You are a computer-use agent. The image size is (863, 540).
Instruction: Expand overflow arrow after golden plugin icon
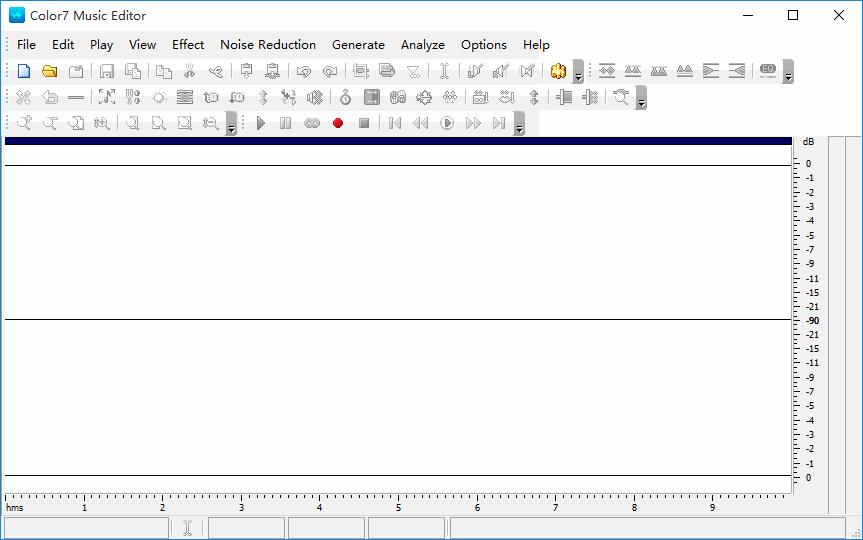pos(578,72)
